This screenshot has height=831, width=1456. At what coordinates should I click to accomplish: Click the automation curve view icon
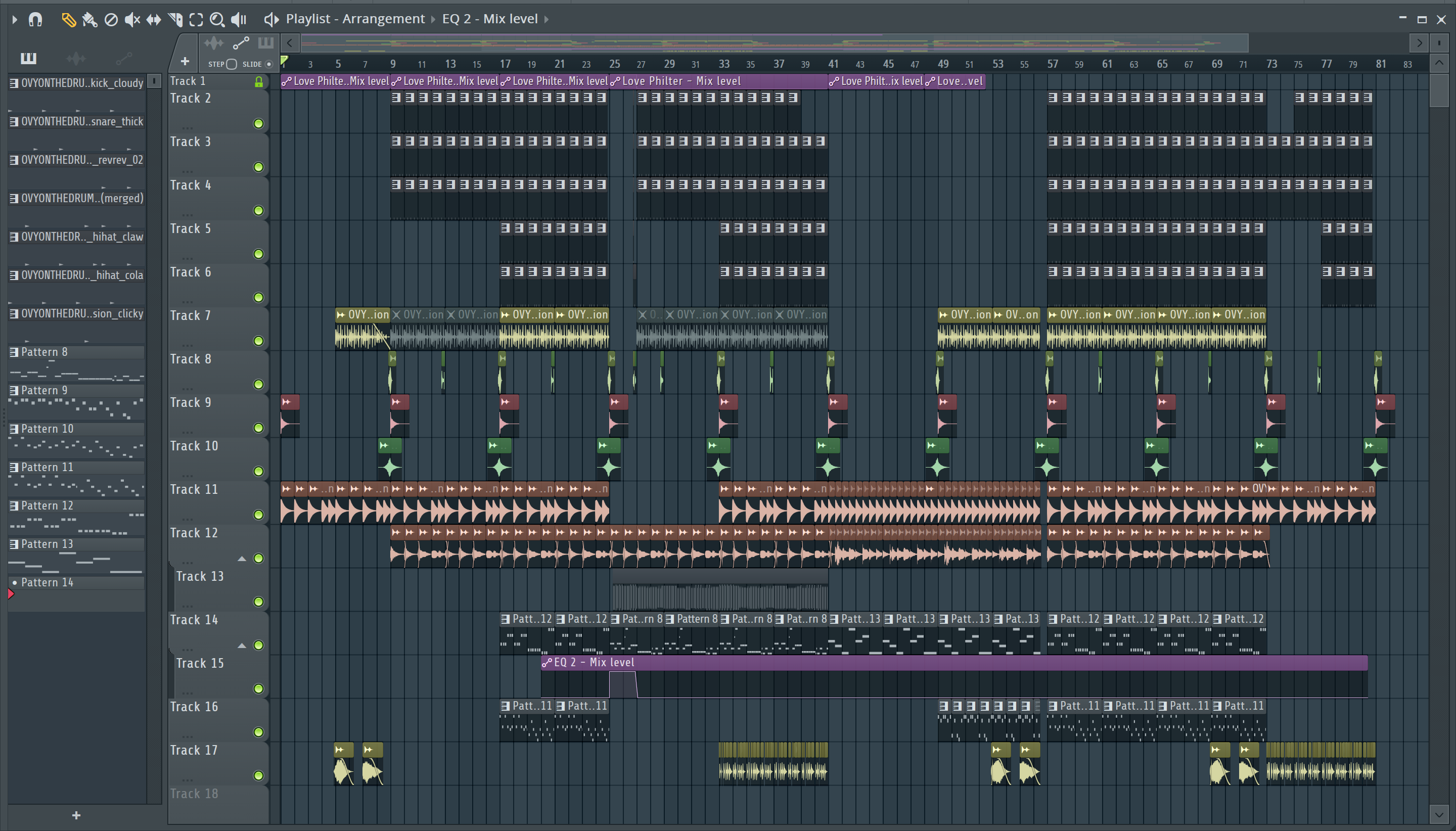click(x=241, y=43)
